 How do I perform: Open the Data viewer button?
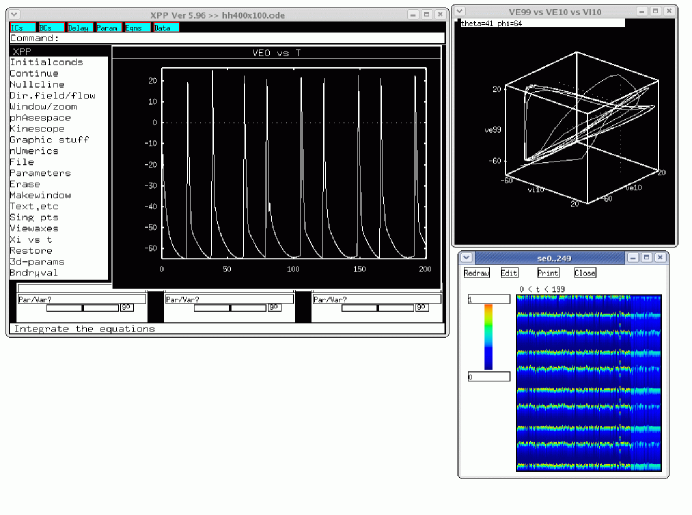click(x=165, y=28)
